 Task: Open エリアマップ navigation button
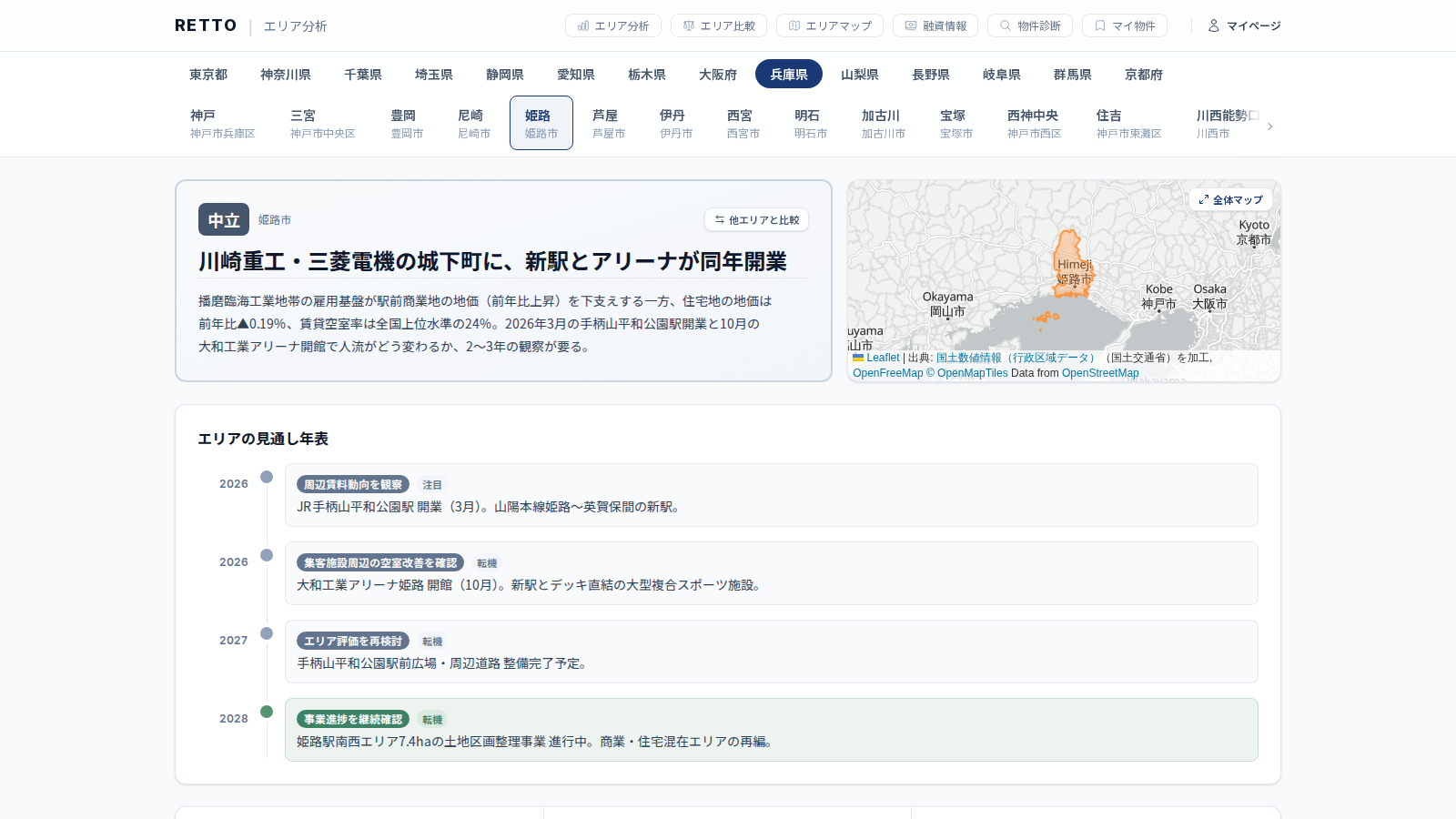pos(830,25)
